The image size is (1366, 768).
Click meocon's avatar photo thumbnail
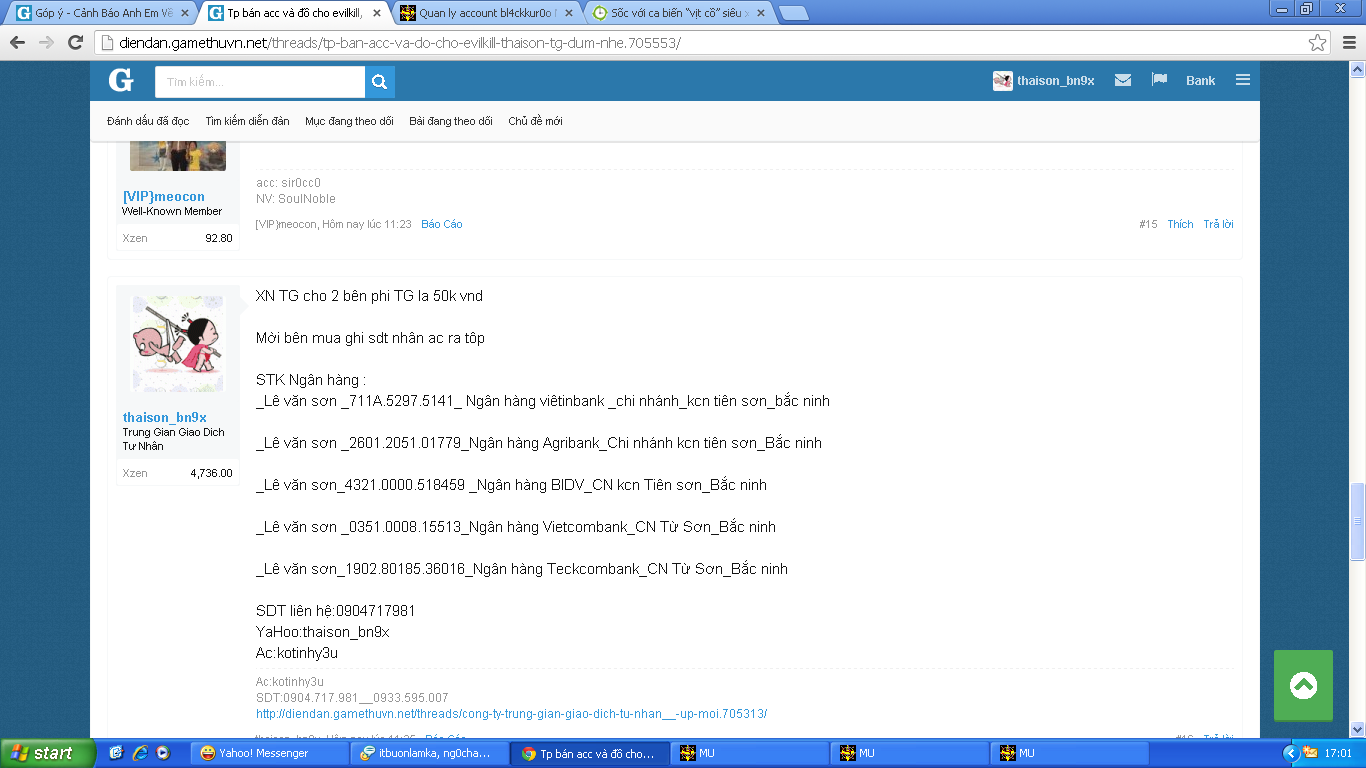pos(178,156)
